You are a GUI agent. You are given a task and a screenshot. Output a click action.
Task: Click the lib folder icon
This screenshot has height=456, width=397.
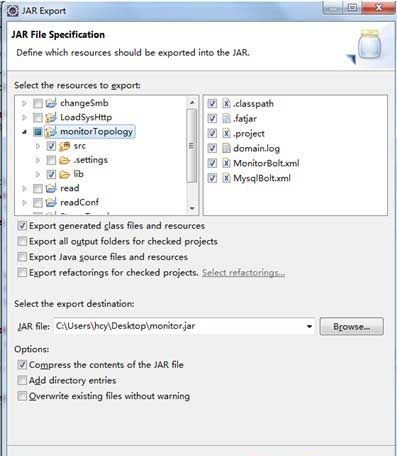point(65,174)
